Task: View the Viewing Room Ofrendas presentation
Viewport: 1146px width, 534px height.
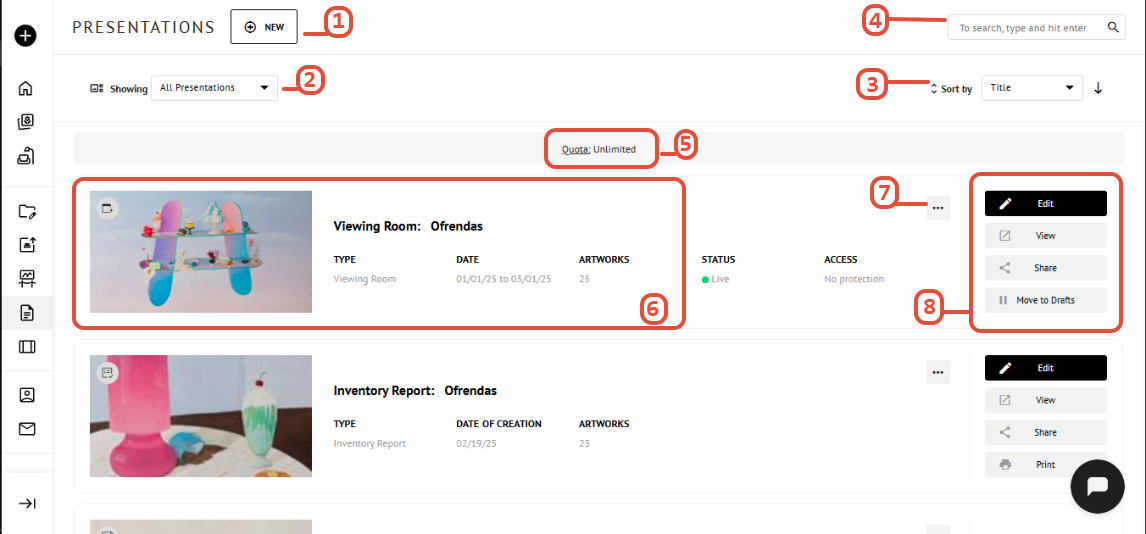Action: (x=1045, y=236)
